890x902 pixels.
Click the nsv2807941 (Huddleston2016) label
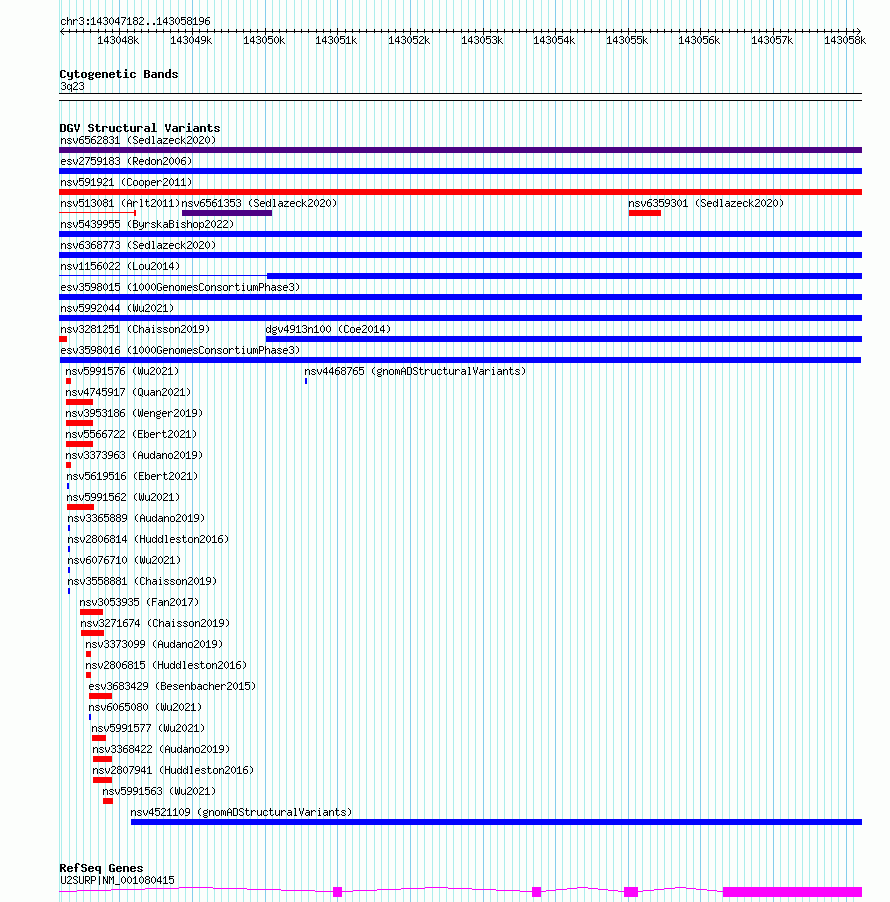pyautogui.click(x=173, y=770)
